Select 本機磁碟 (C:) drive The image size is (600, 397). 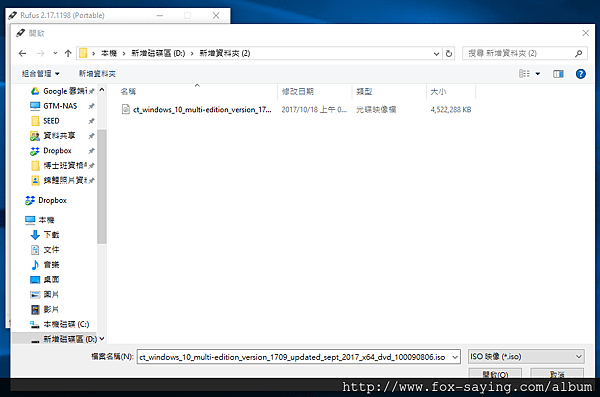60,324
